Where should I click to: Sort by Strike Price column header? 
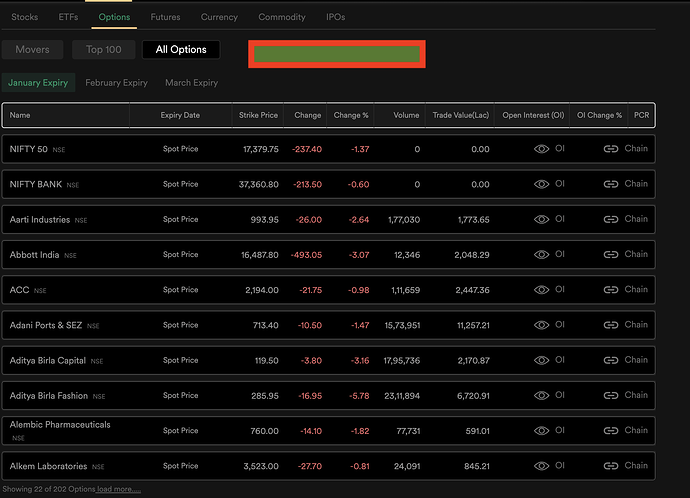click(258, 115)
